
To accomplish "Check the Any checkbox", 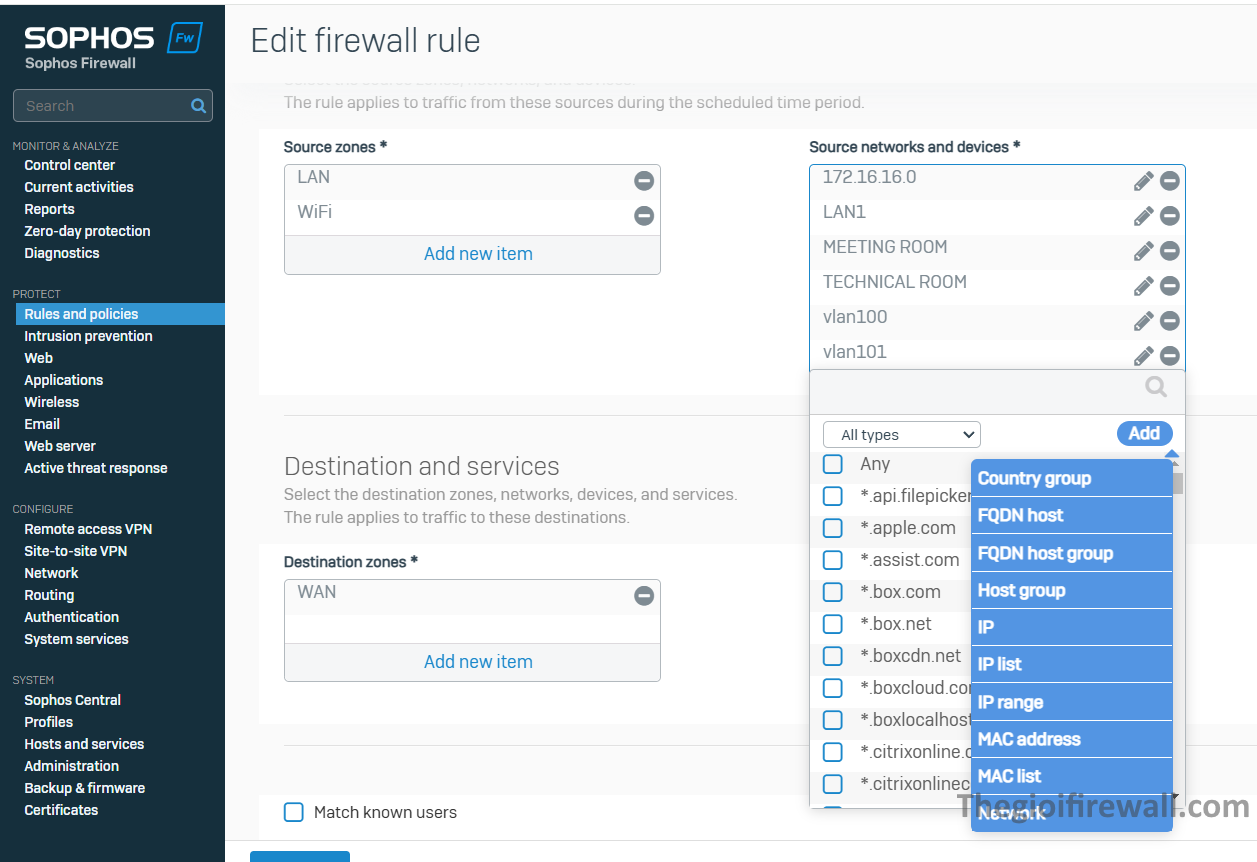I will click(833, 464).
